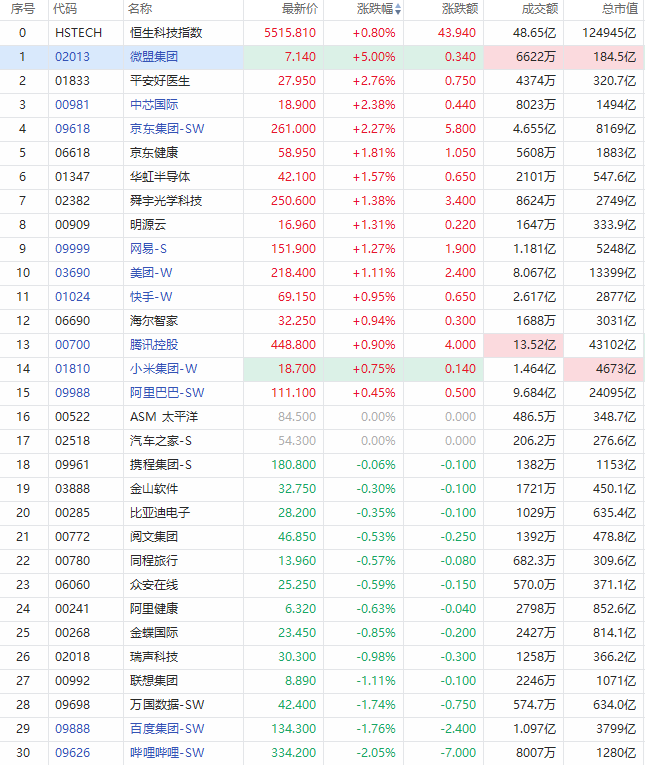
Task: Sort table by 成交额 header
Action: point(540,9)
